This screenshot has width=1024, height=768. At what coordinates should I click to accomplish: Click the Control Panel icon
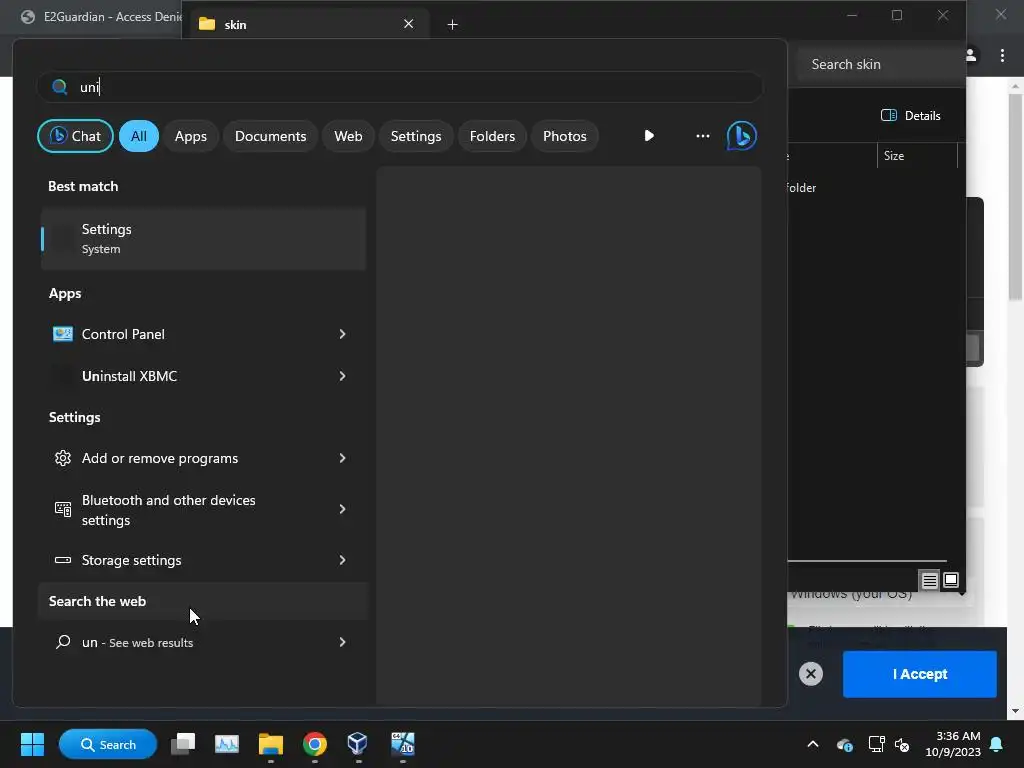click(63, 334)
